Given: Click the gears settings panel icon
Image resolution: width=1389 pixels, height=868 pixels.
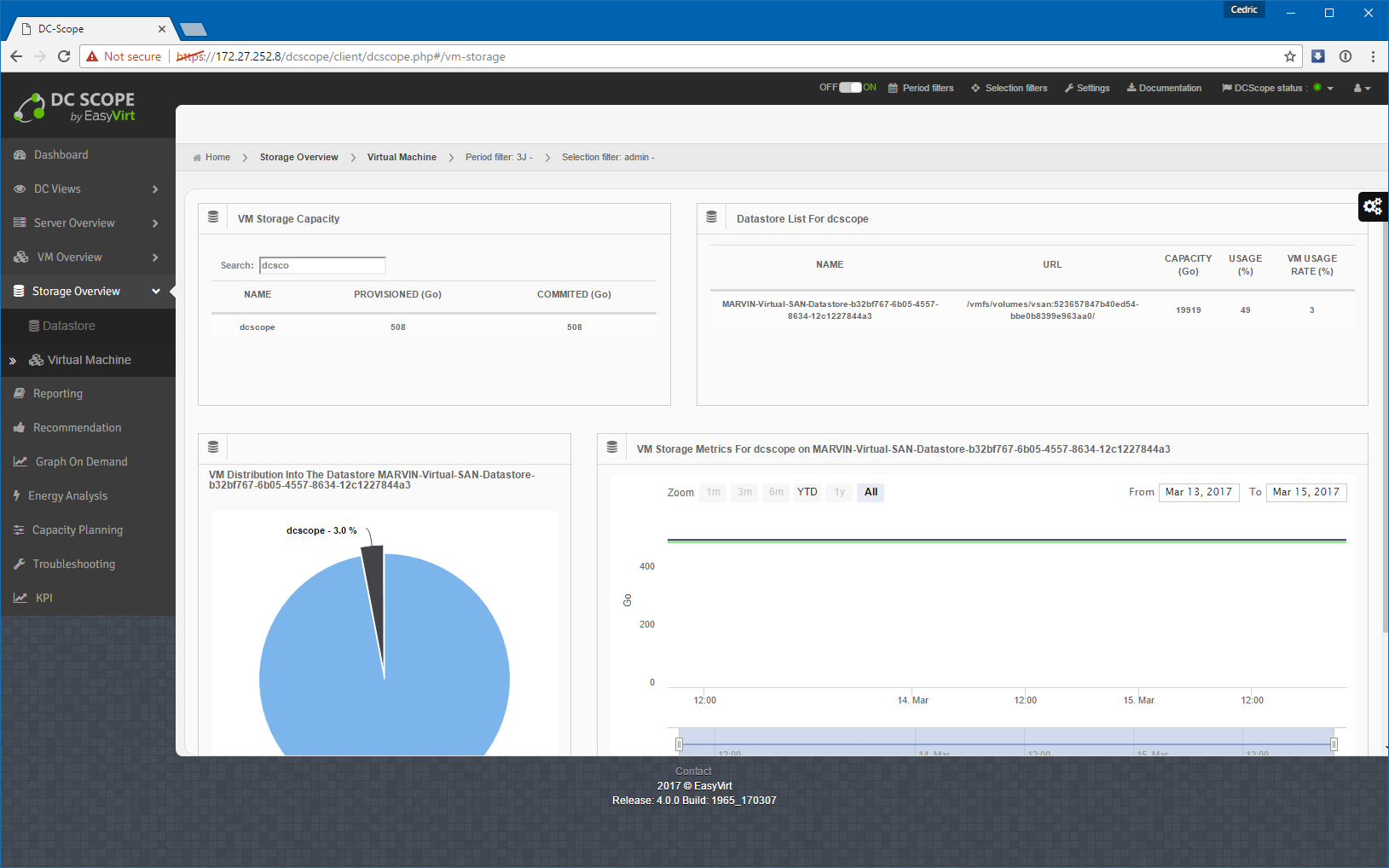Looking at the screenshot, I should click(x=1372, y=206).
